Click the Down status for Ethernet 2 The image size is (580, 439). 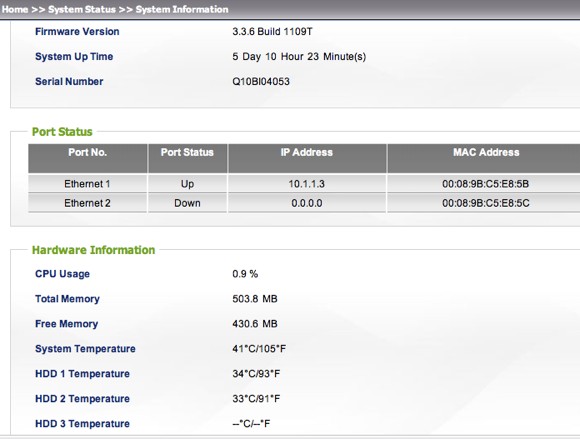187,203
